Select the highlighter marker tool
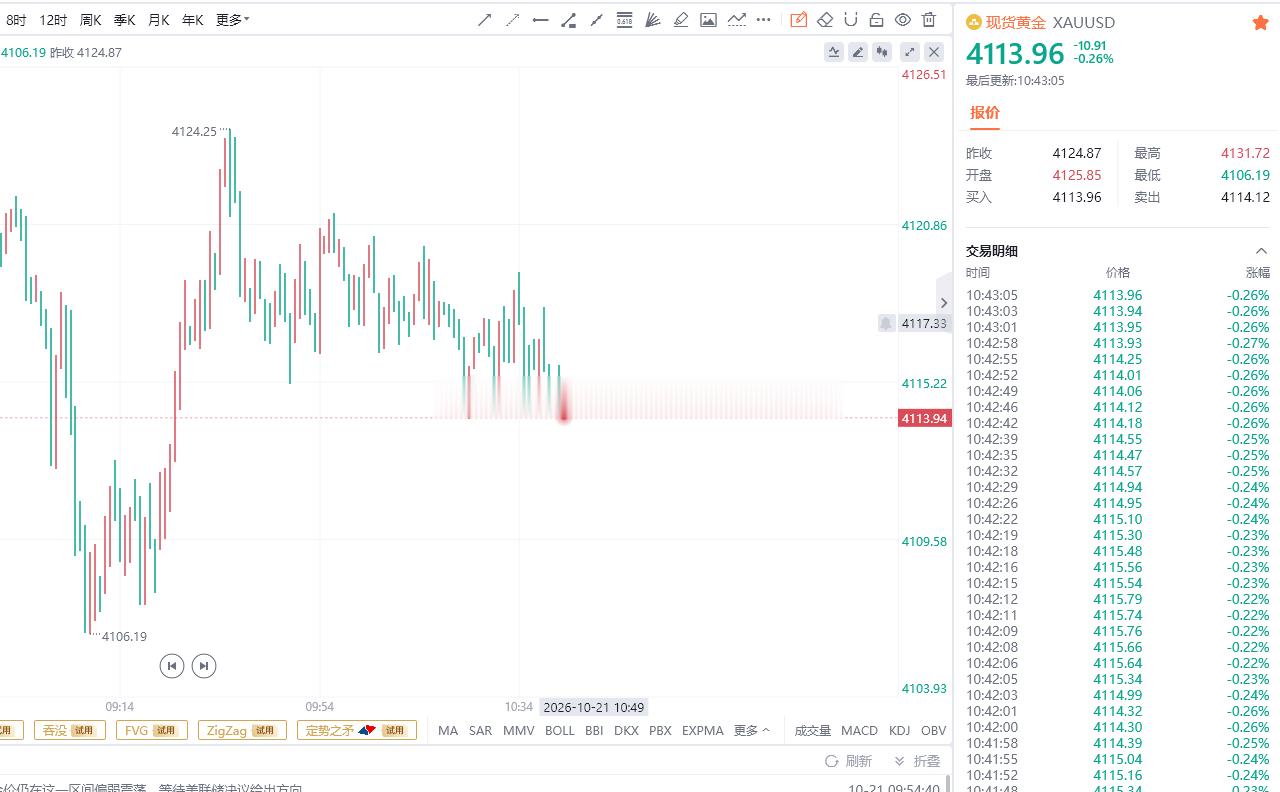The image size is (1280, 792). click(681, 20)
